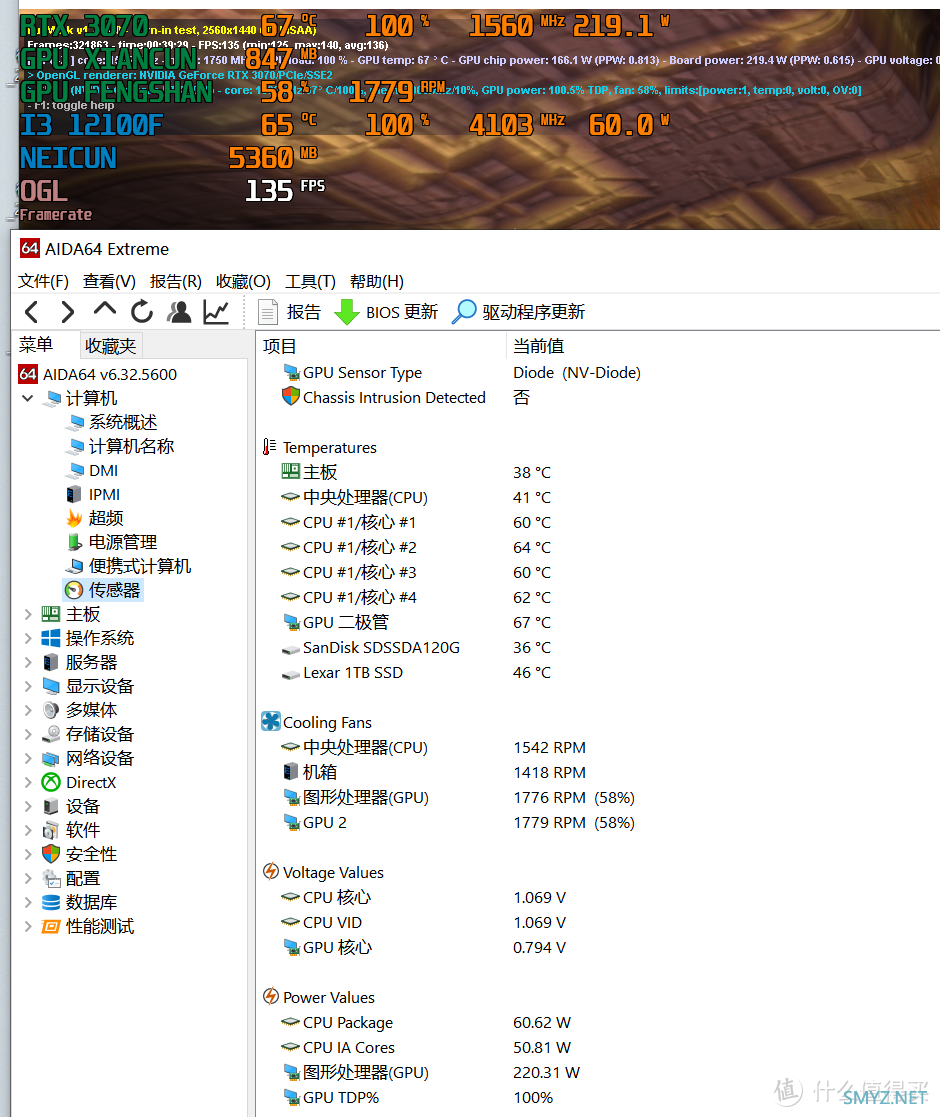Select 计算机名称 in the tree
Screen dimensions: 940x1117
tap(131, 447)
